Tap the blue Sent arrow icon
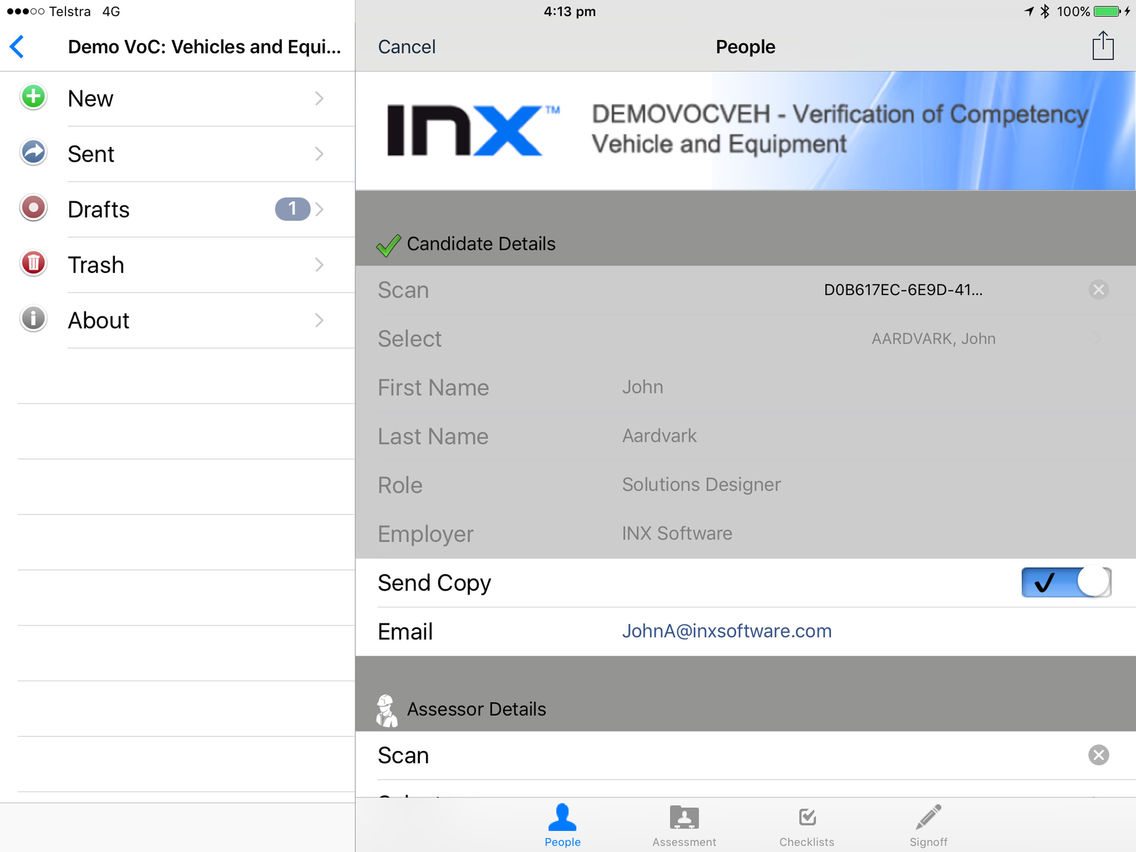Screen dimensions: 1136x852 pyautogui.click(x=33, y=153)
